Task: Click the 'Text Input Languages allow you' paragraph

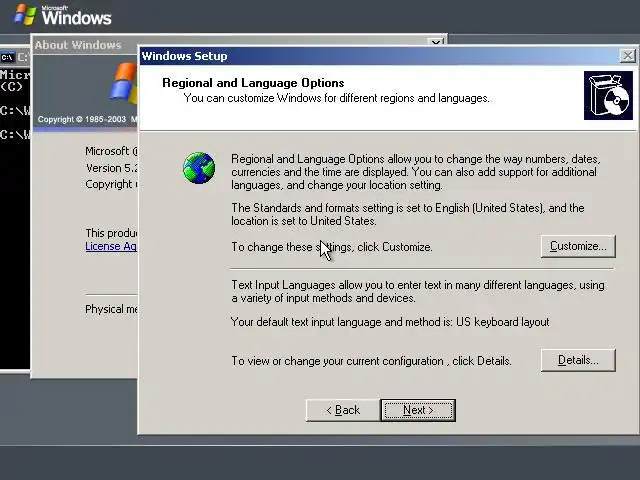Action: point(418,291)
